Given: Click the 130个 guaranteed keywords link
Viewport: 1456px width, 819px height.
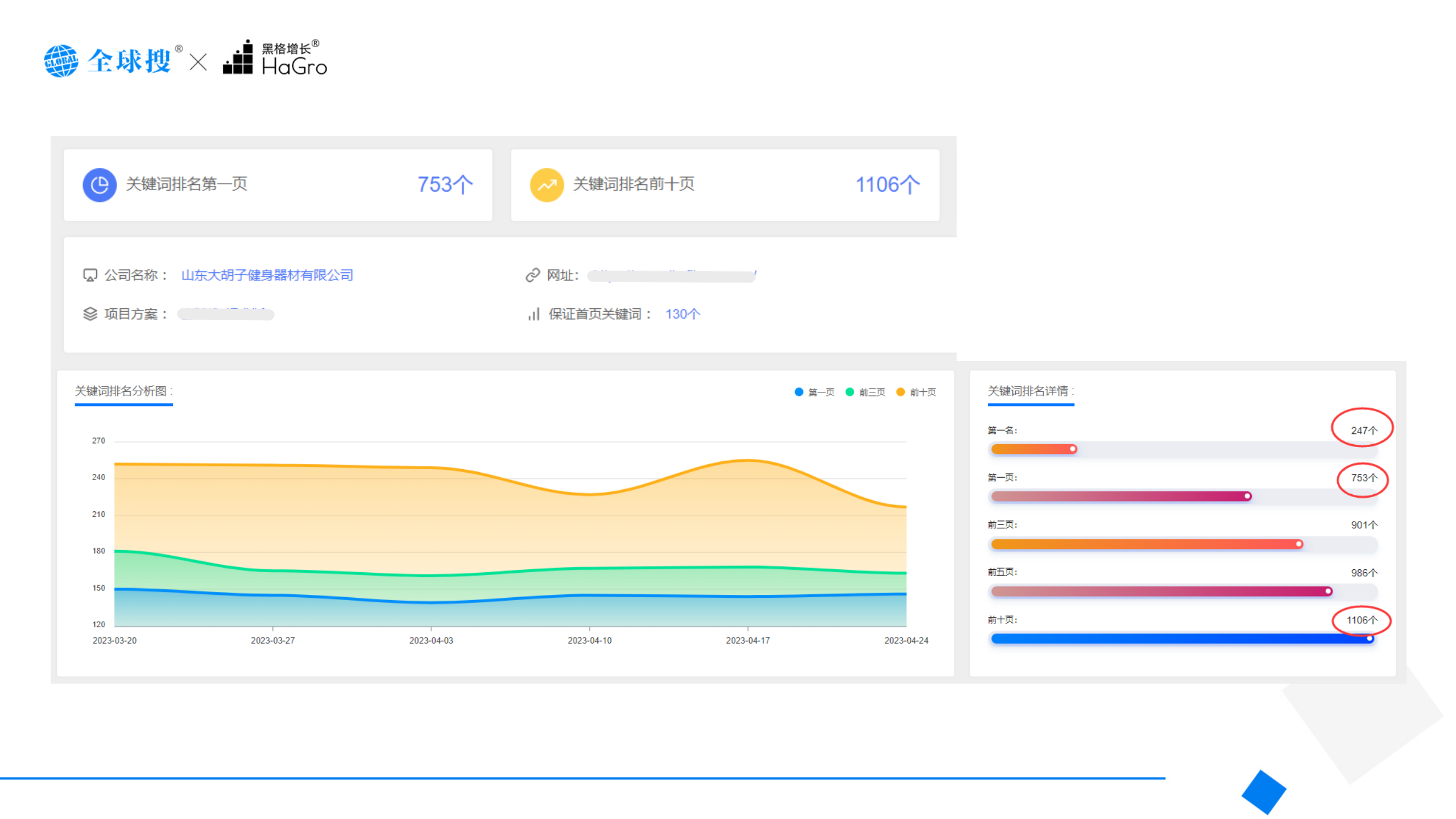Looking at the screenshot, I should [x=682, y=314].
